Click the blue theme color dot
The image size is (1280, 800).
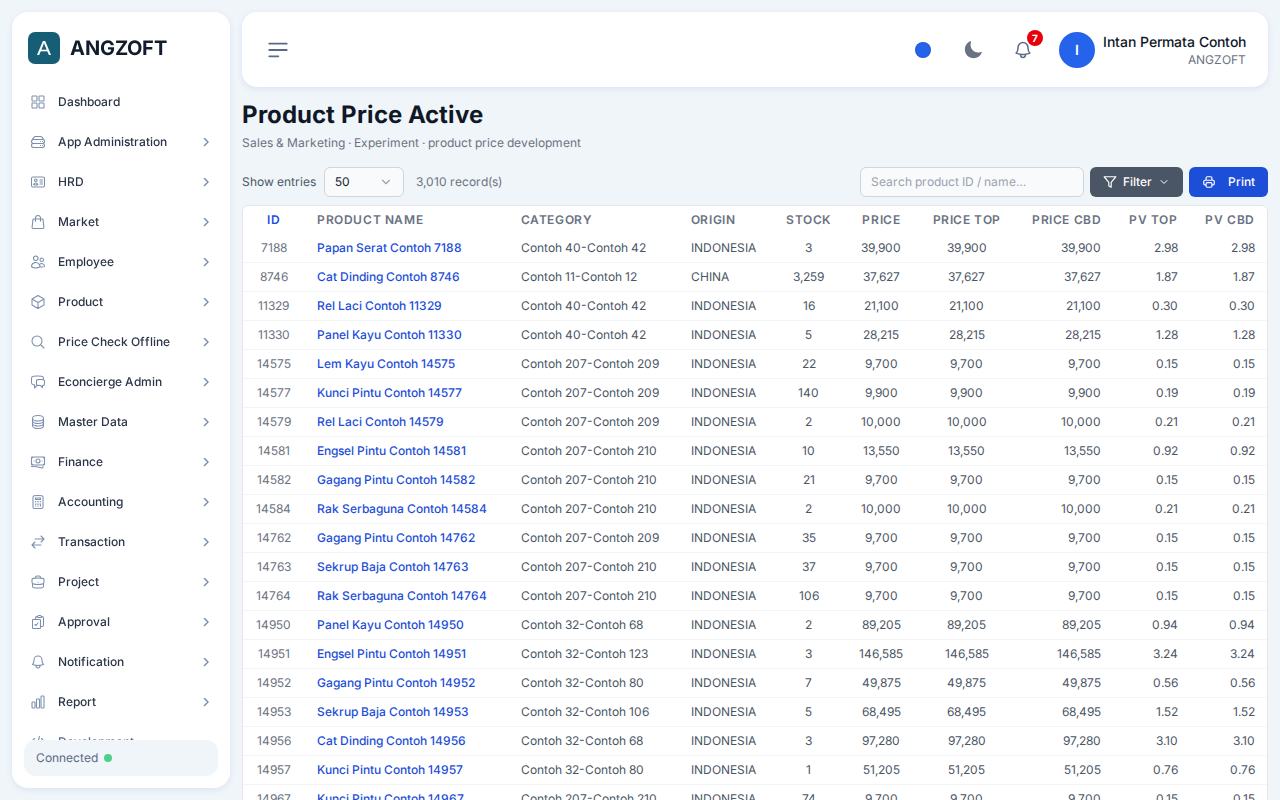(923, 50)
